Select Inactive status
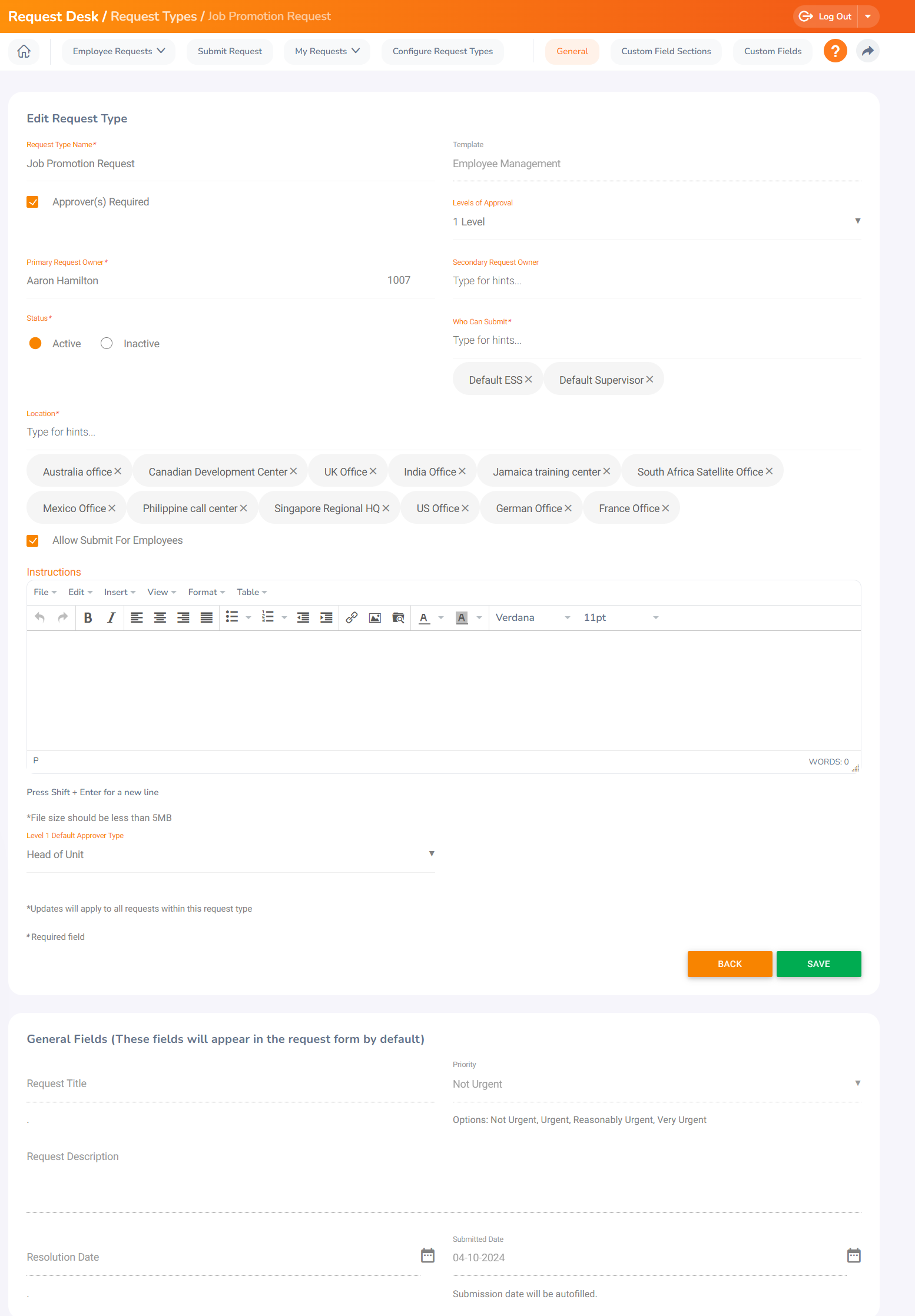Screen dimensions: 915x1316 pos(107,343)
